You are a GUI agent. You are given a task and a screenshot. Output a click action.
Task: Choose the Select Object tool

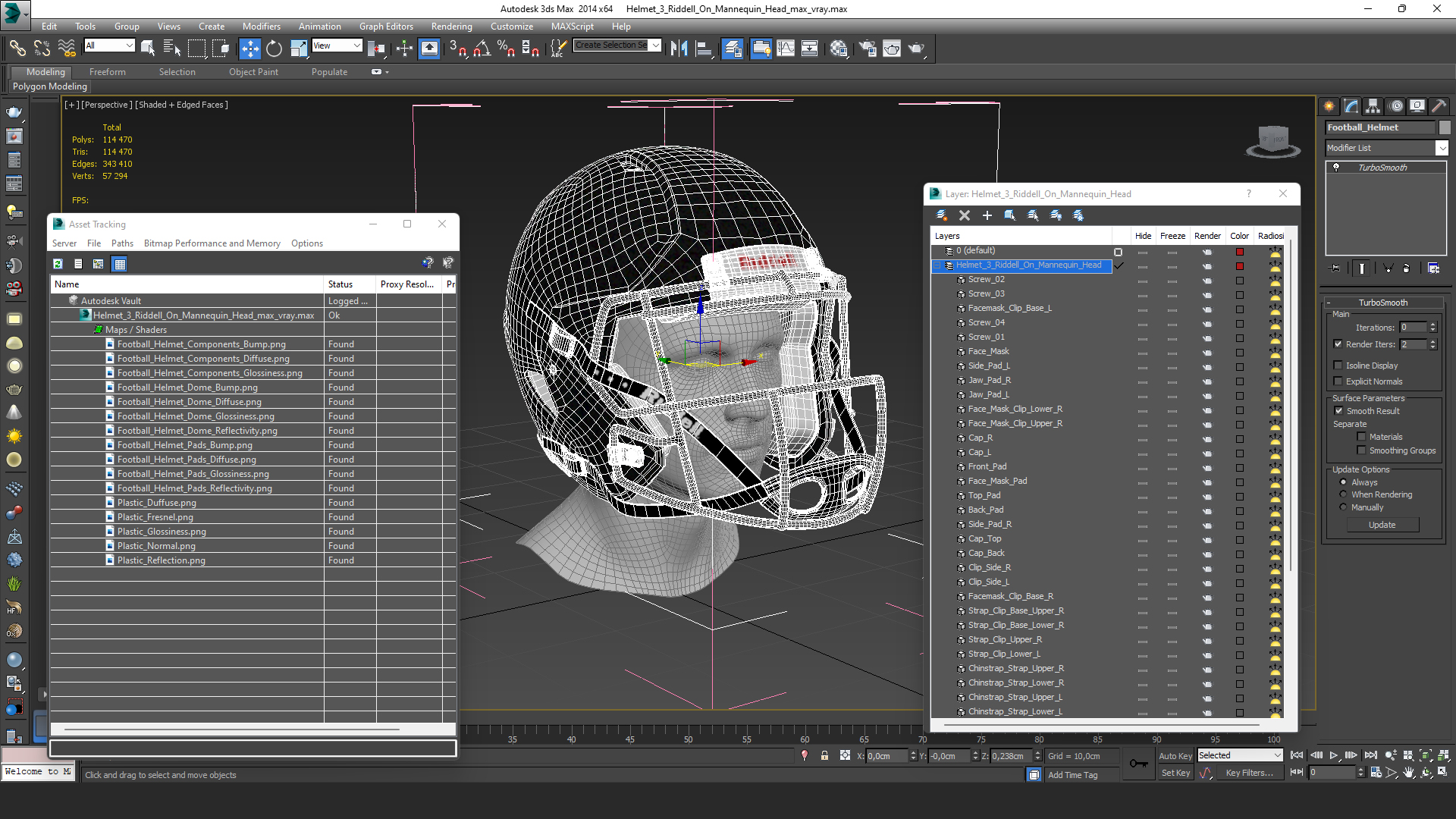[x=148, y=49]
